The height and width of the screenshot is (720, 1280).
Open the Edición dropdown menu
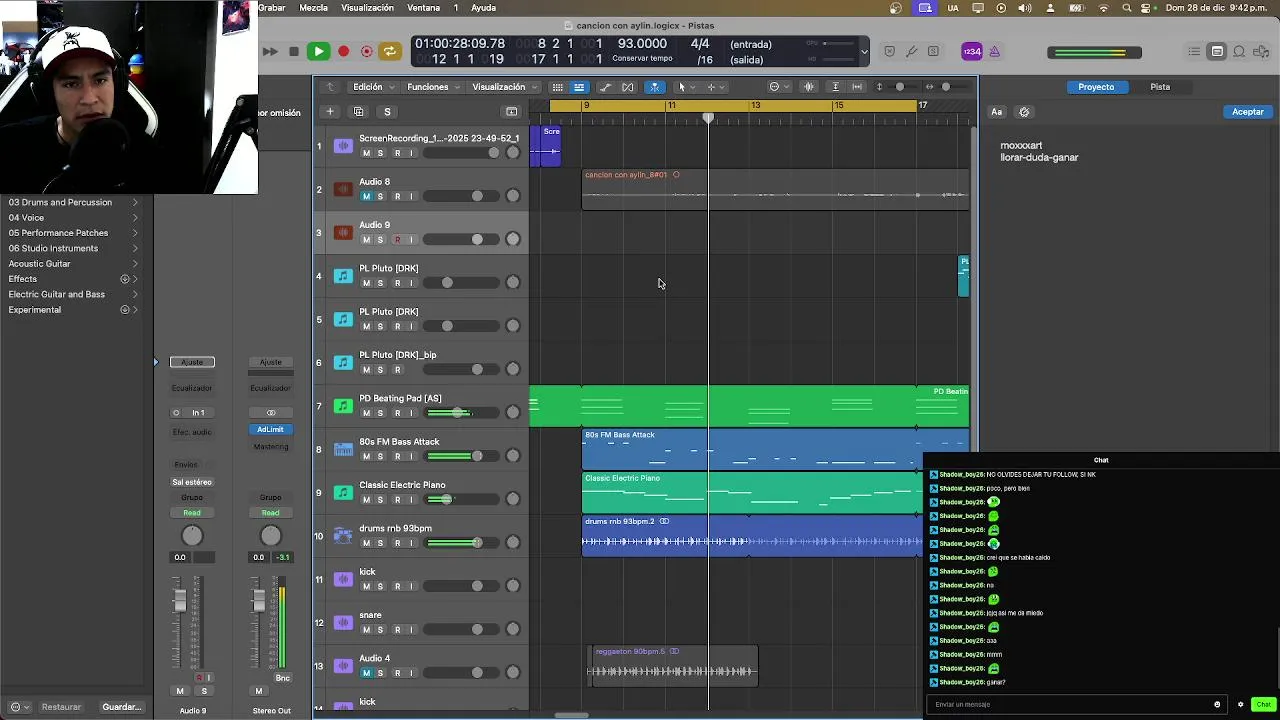373,87
